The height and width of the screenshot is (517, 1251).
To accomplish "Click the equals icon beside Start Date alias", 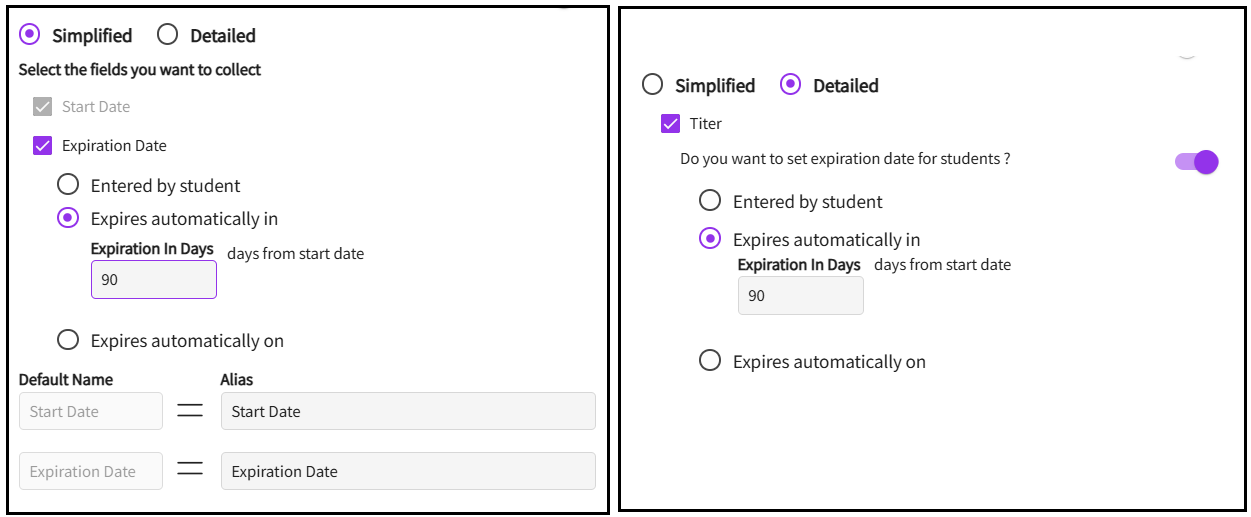I will [x=190, y=411].
